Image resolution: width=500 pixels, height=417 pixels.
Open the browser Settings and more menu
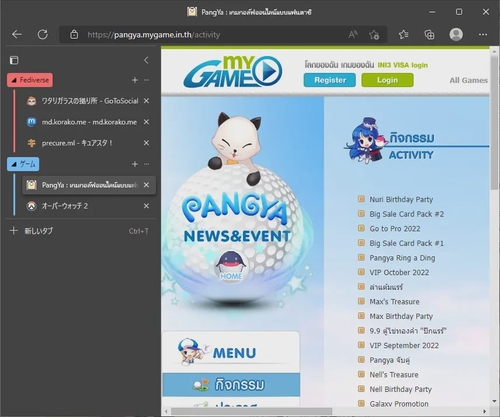[483, 34]
